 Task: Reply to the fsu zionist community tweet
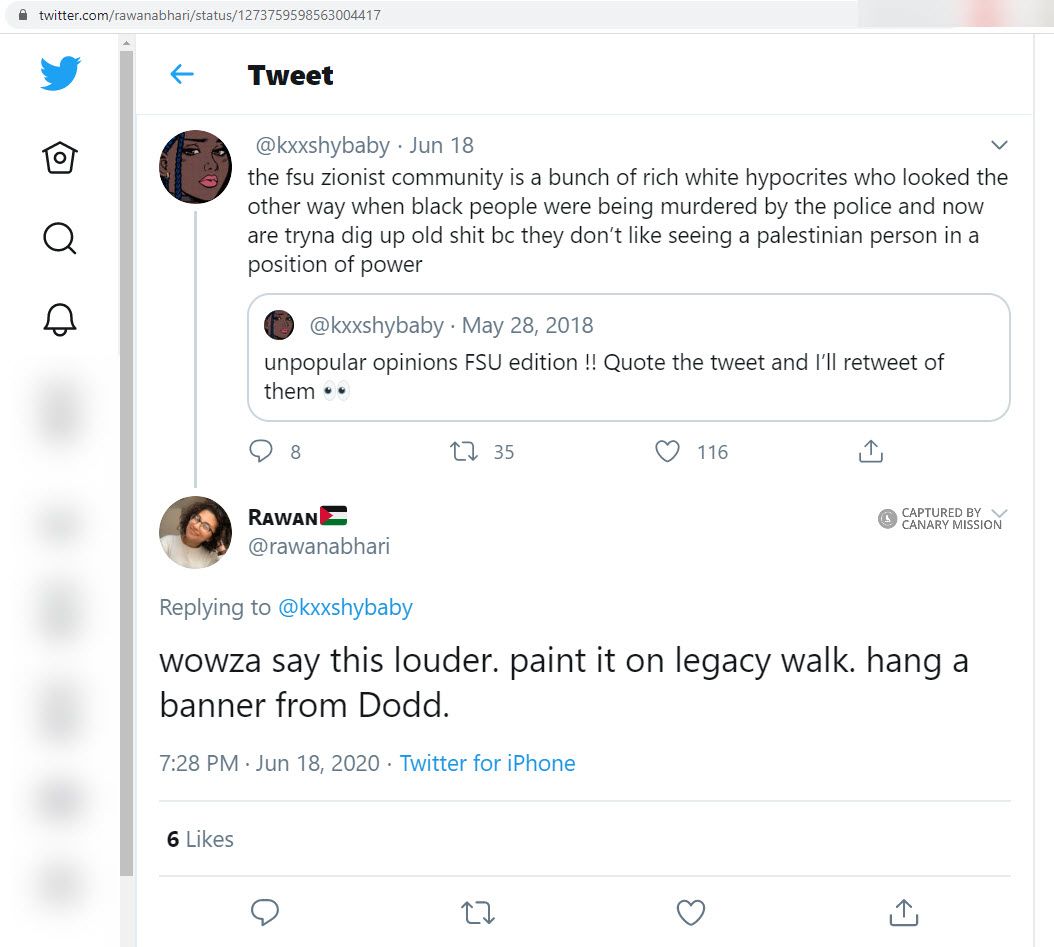click(x=262, y=451)
